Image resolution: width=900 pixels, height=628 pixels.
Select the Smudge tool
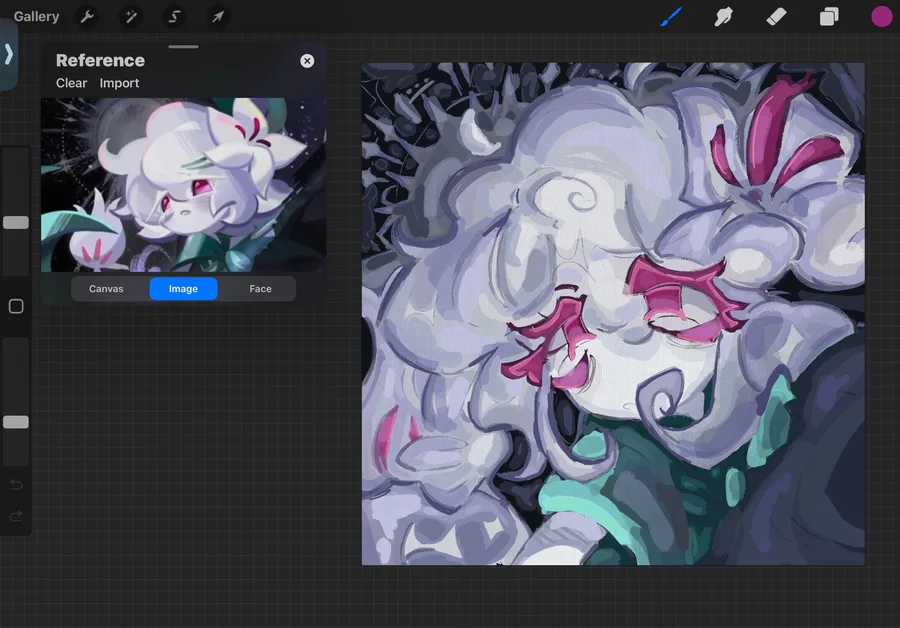pyautogui.click(x=723, y=17)
